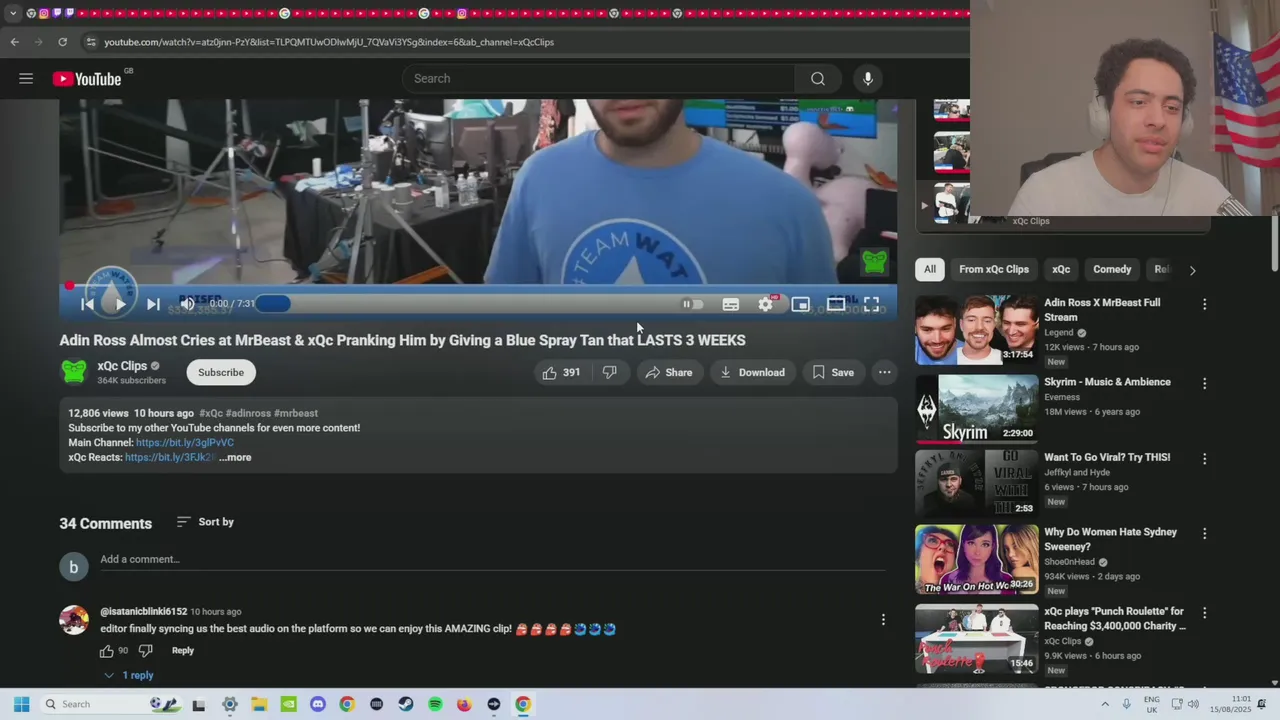Click the search magnifier button
Screen dimensions: 1280x720
click(x=818, y=78)
